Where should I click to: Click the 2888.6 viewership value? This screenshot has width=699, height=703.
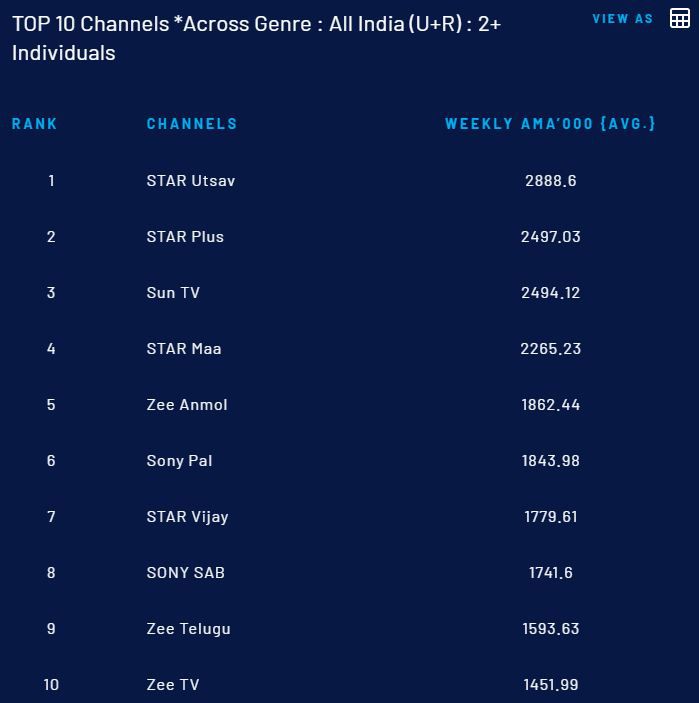click(x=551, y=181)
